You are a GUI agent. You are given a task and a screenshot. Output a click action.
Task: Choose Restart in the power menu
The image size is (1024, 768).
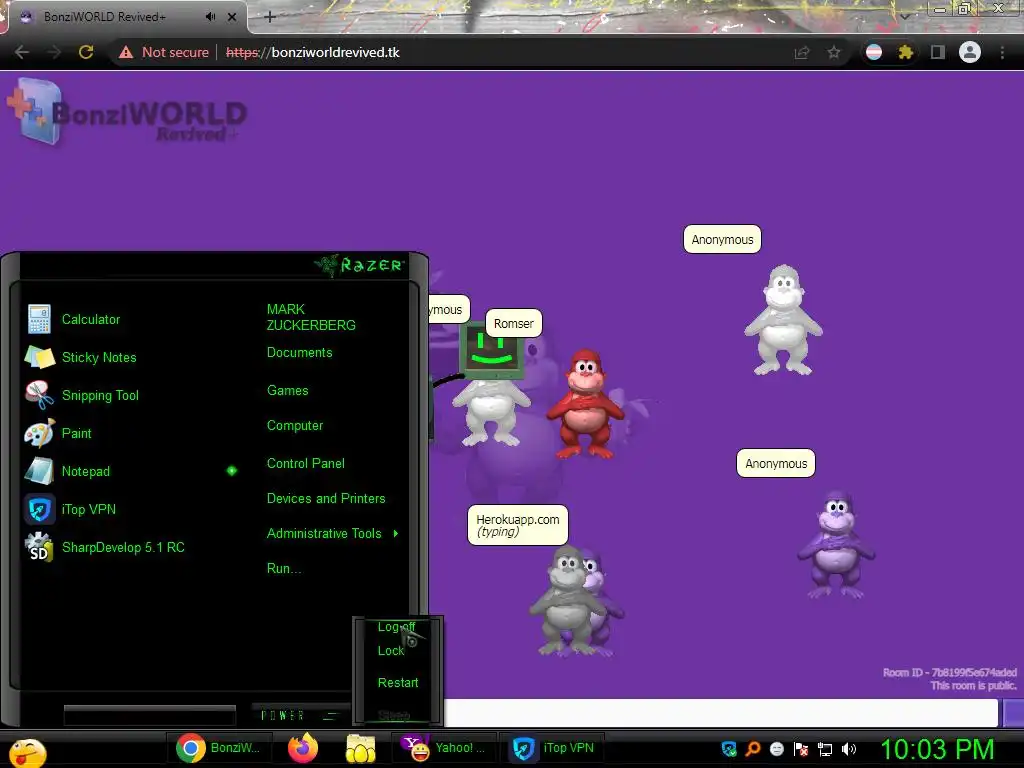(398, 682)
